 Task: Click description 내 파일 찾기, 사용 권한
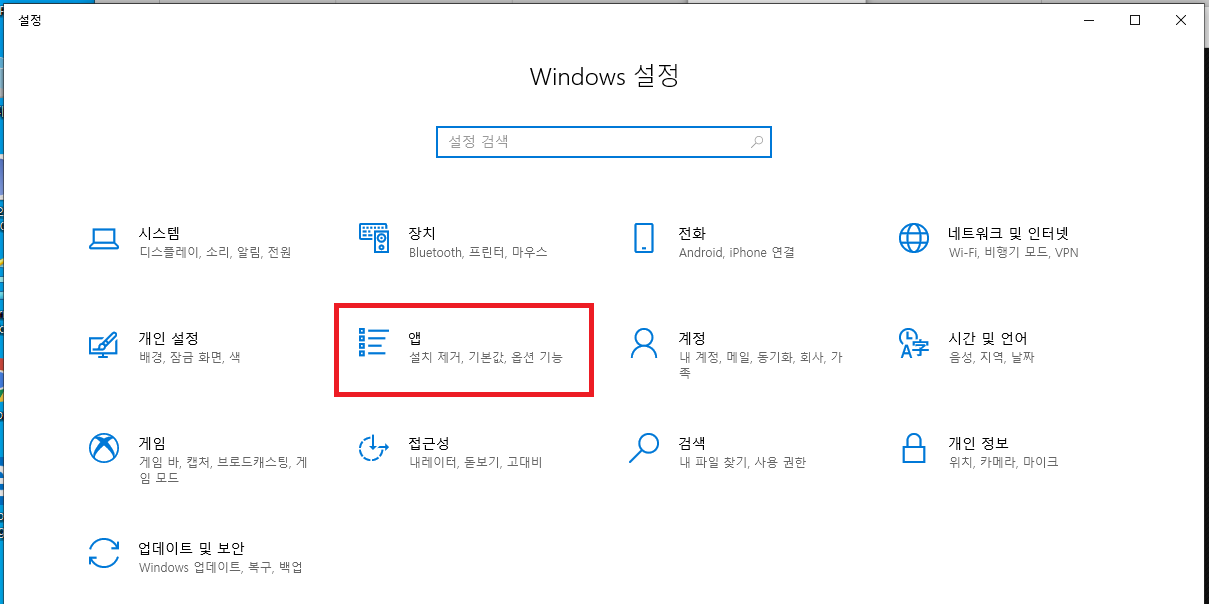click(742, 462)
